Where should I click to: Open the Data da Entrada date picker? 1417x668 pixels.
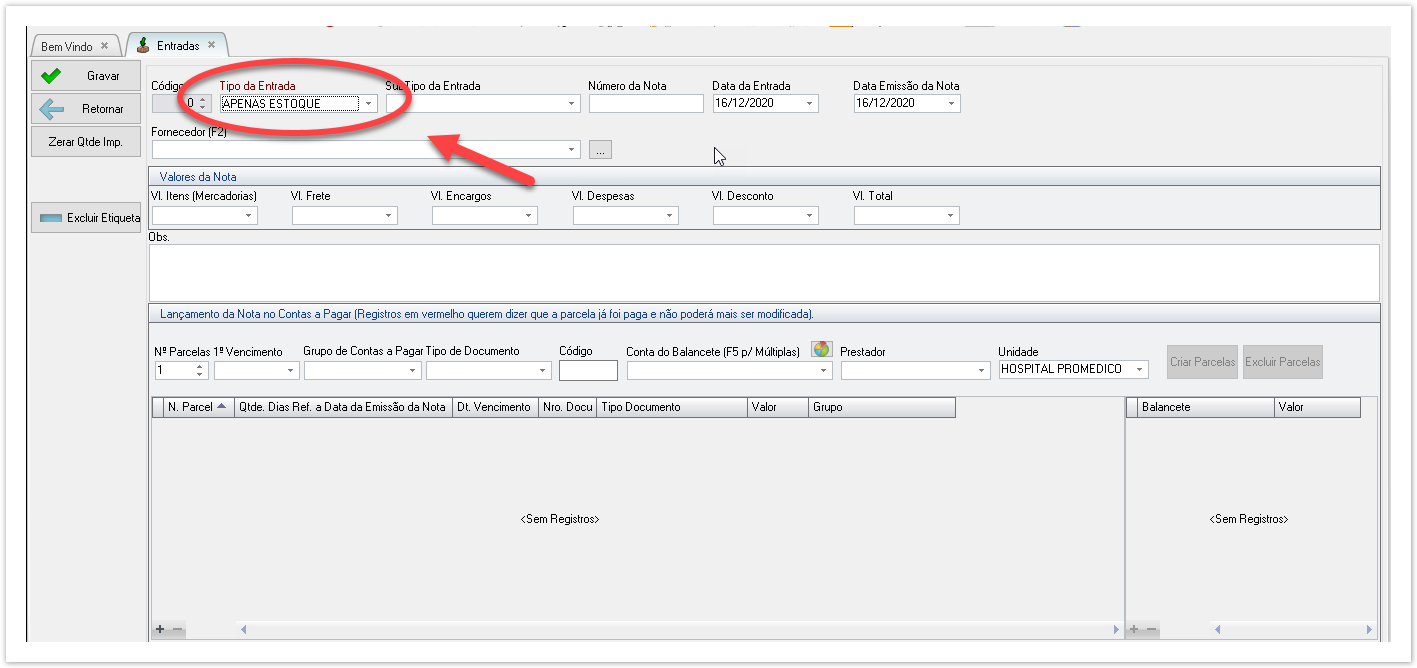coord(809,103)
